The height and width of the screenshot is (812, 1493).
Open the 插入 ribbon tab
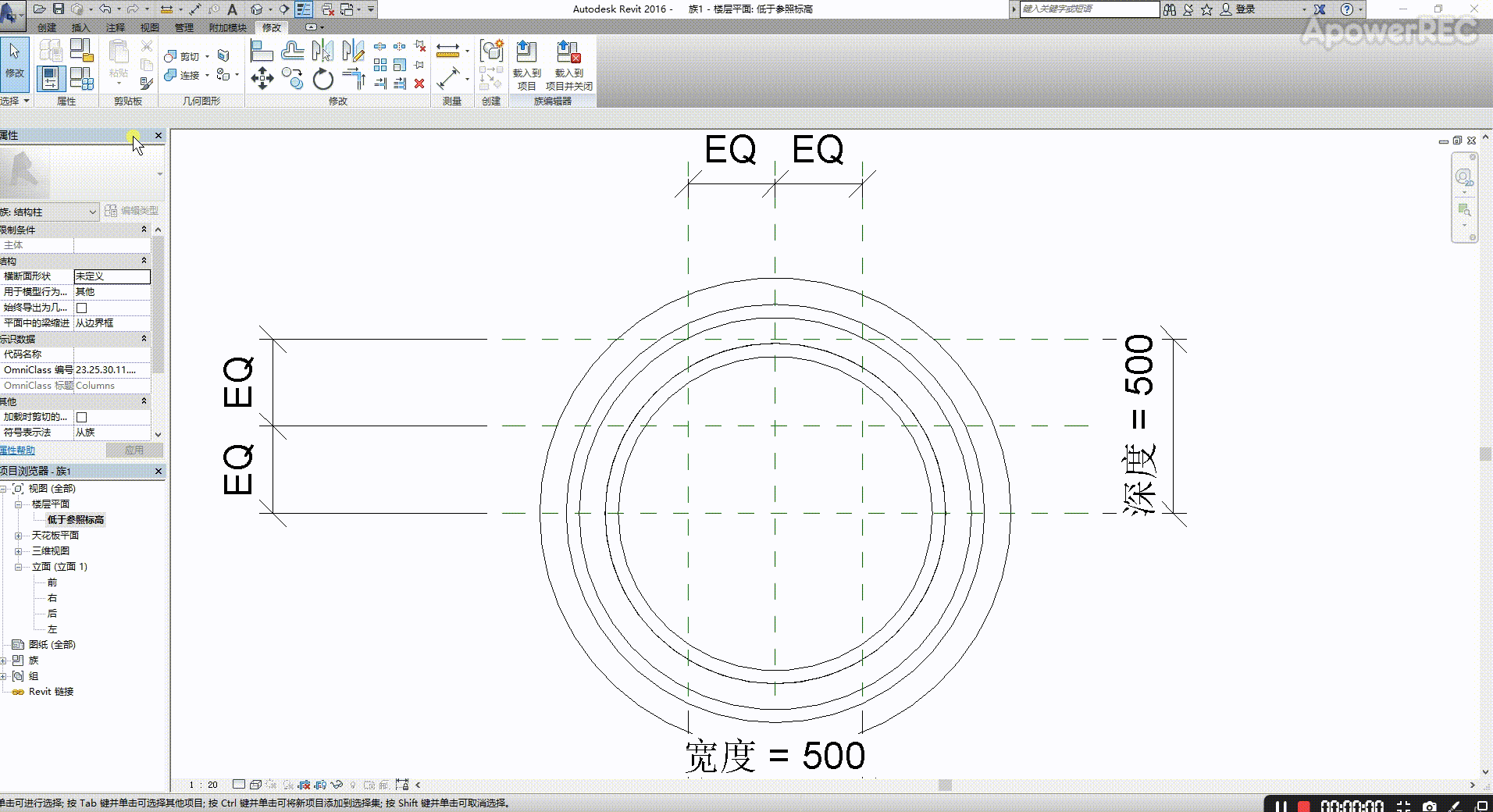point(81,27)
